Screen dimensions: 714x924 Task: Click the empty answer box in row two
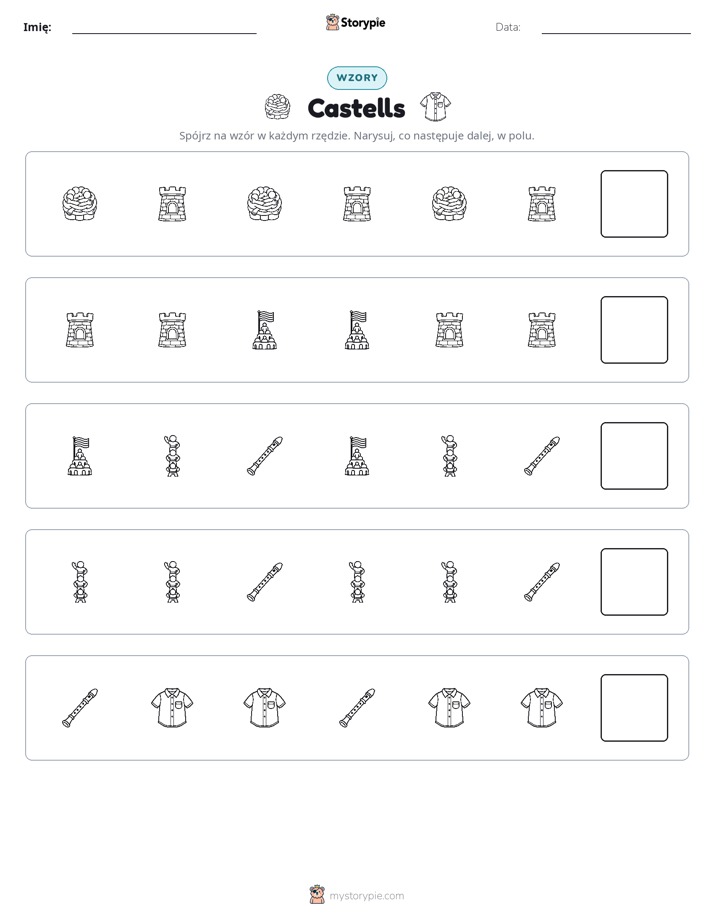(634, 330)
